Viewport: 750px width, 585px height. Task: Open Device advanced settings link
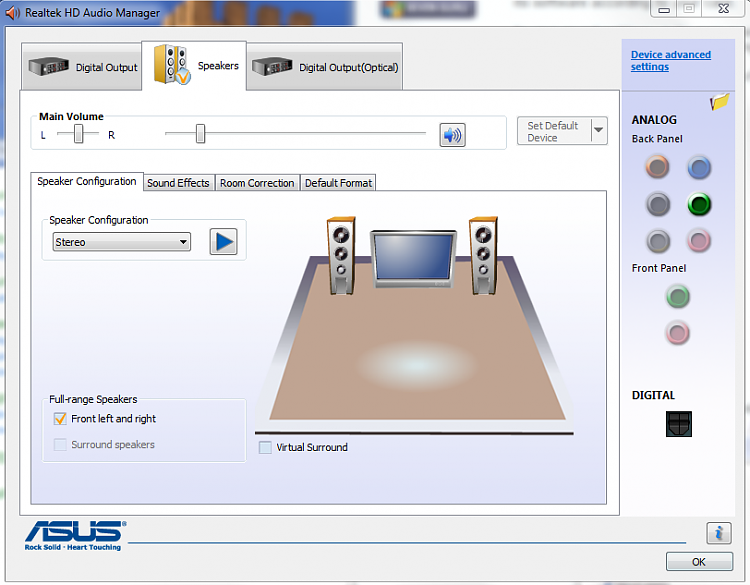tap(671, 61)
